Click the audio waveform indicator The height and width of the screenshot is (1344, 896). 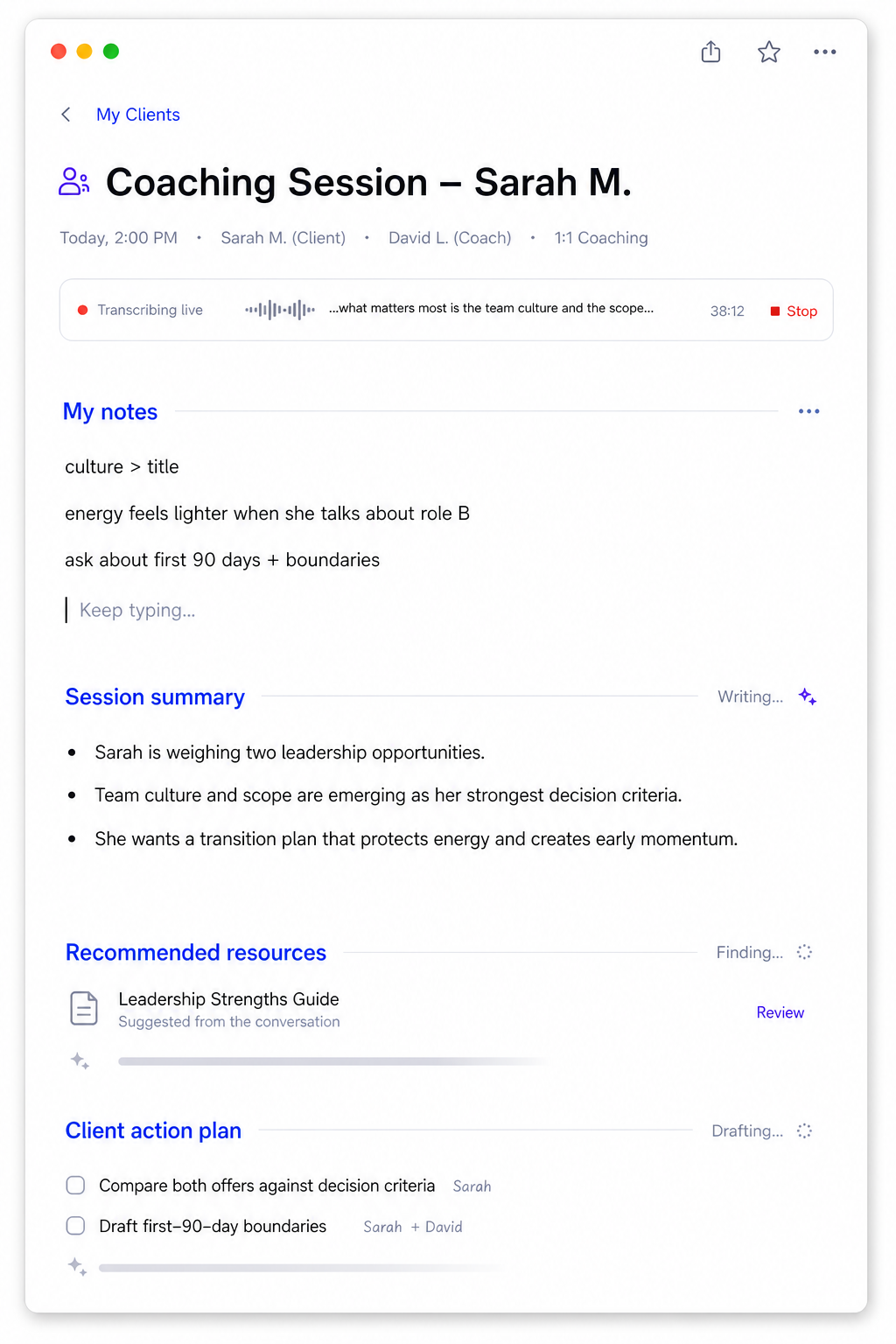[280, 310]
